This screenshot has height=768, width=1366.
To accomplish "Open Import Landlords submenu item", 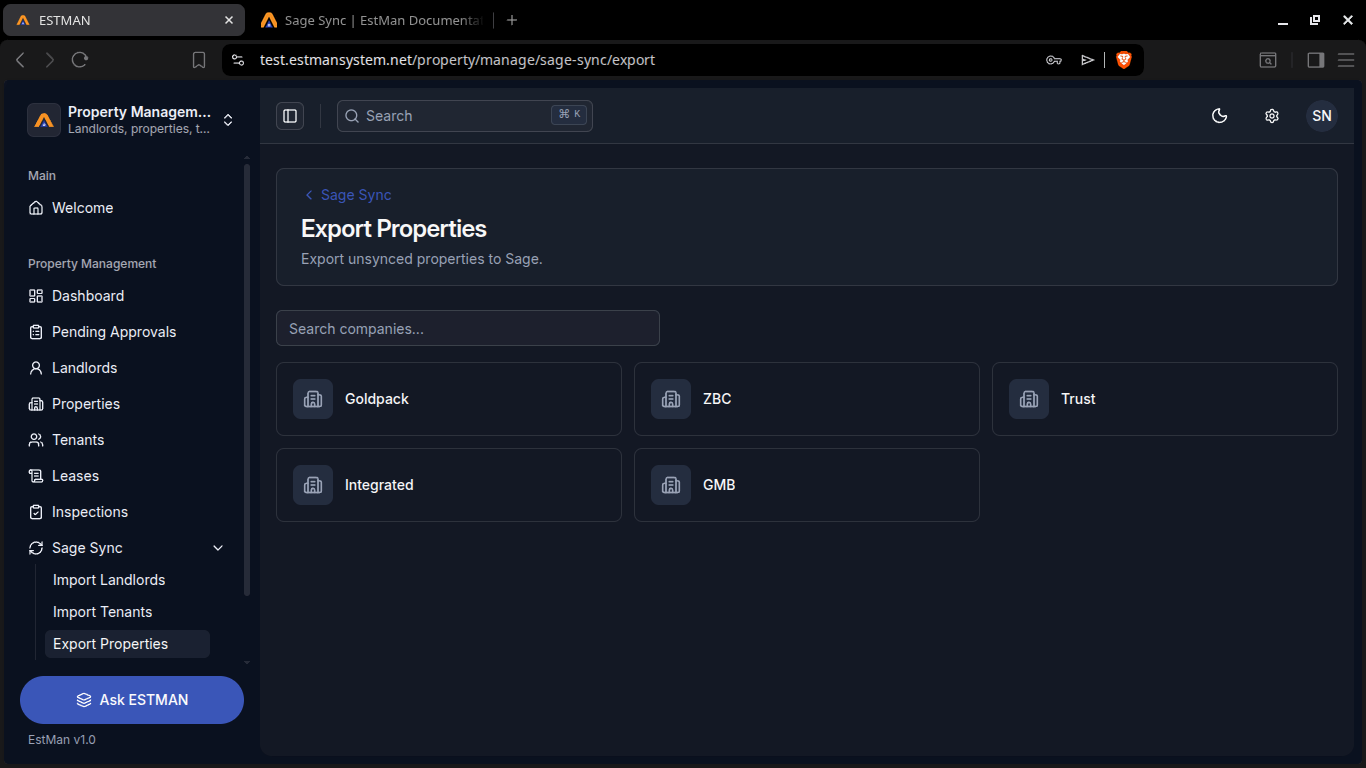I will (x=109, y=580).
